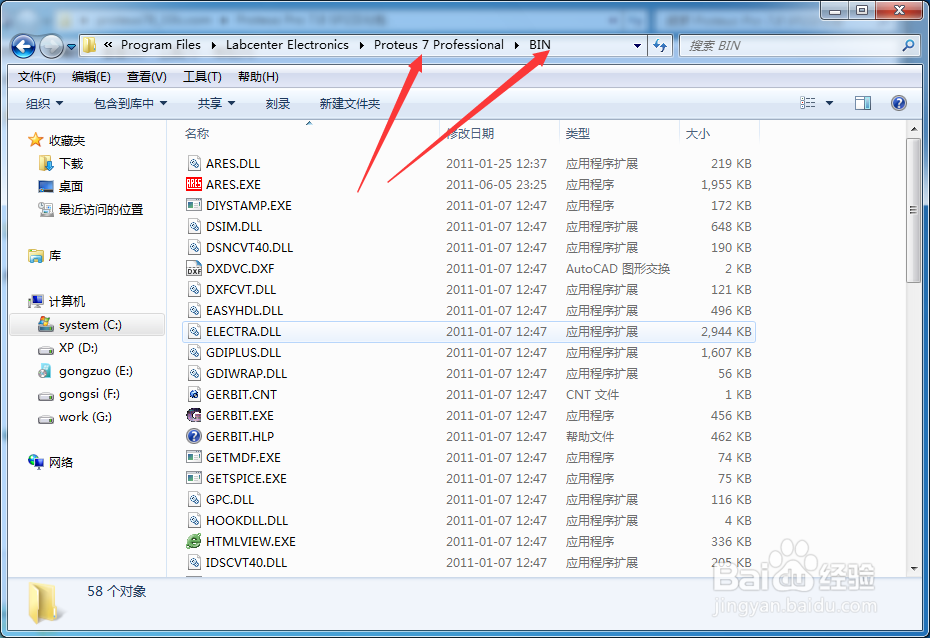Screen dimensions: 930x638
Task: Click the GETMDF.EXE file icon
Action: (x=194, y=457)
